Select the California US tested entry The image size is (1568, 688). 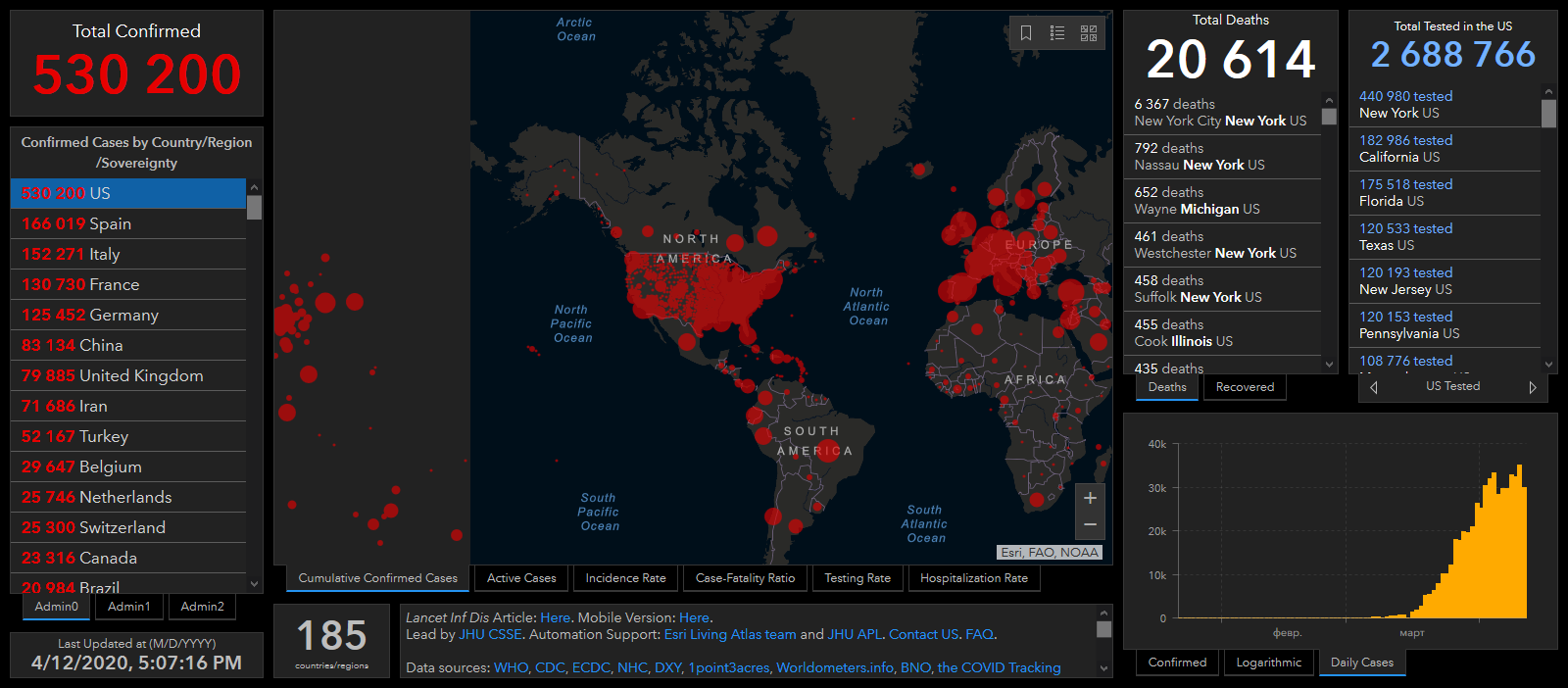coord(1445,149)
